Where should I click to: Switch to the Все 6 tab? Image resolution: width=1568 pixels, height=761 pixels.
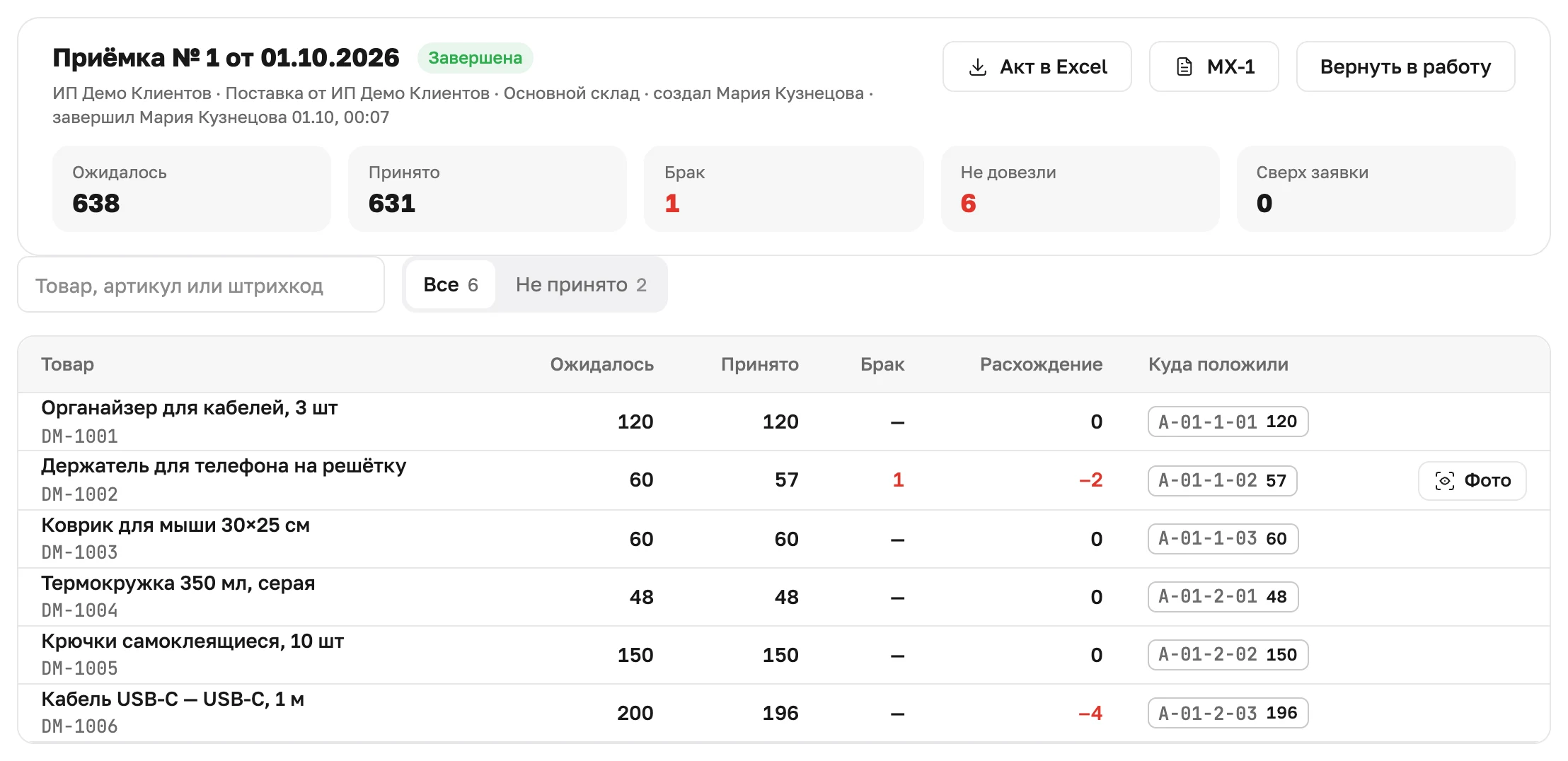click(x=451, y=284)
